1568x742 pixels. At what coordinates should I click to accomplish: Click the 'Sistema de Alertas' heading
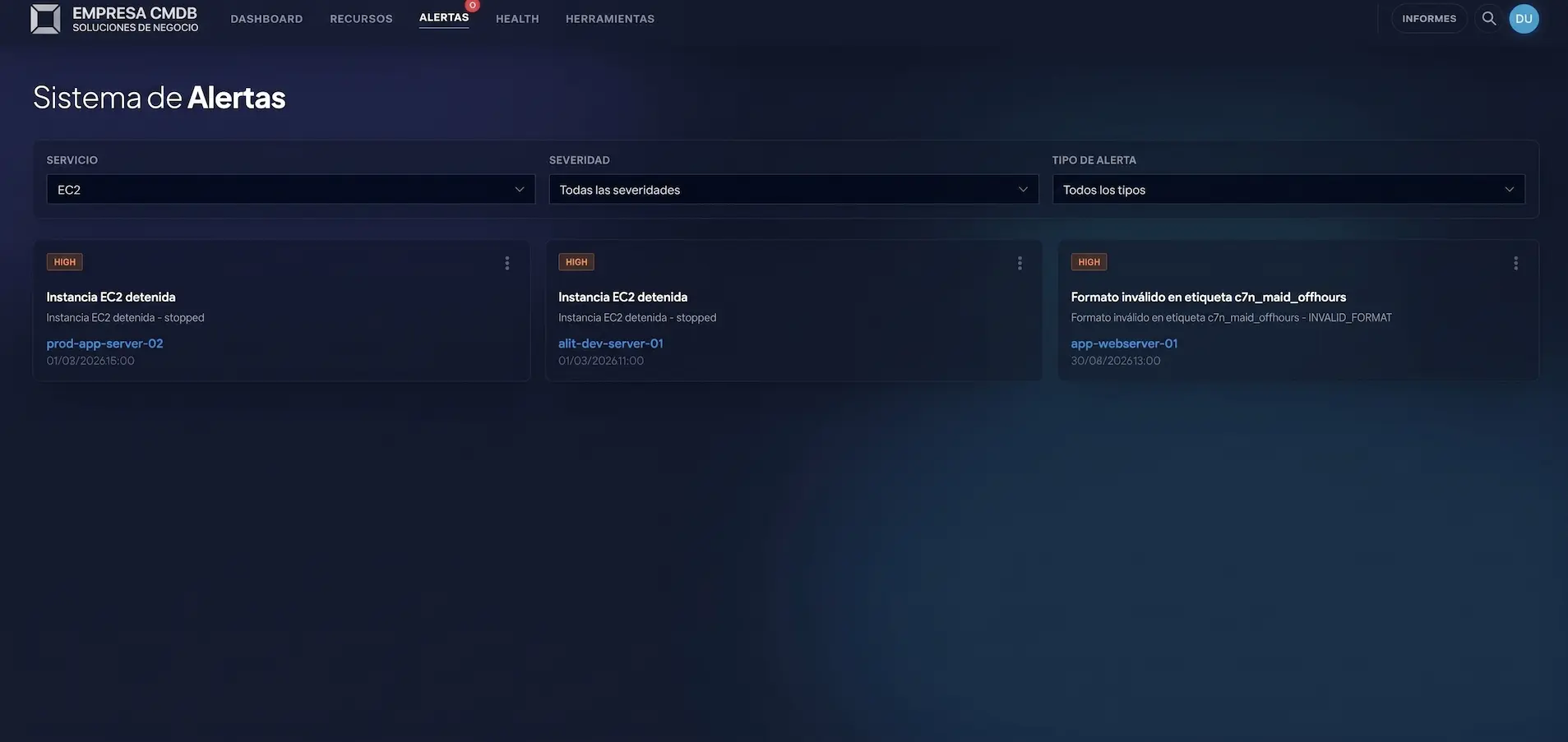[160, 98]
